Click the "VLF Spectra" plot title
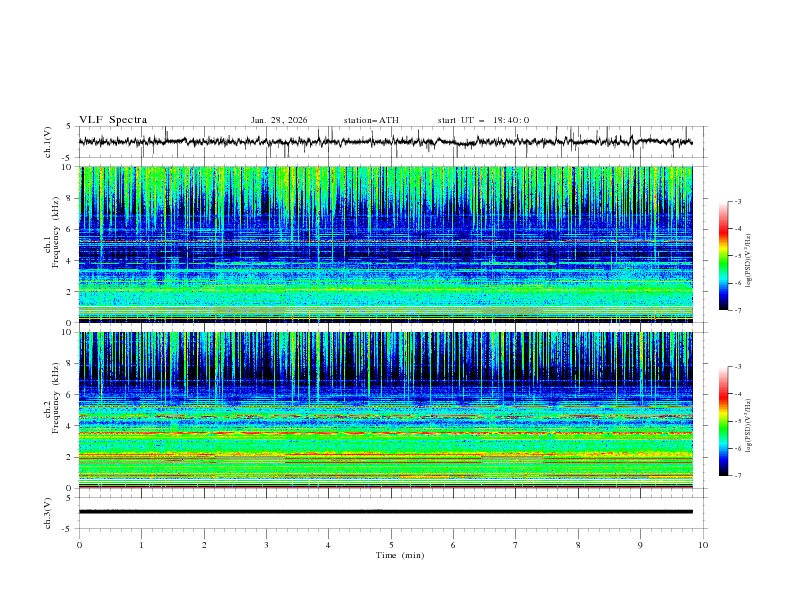 [113, 120]
